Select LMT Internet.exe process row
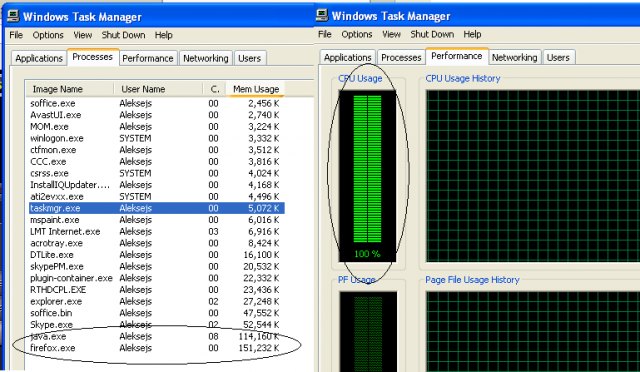Viewport: 640px width, 372px height. pos(157,232)
